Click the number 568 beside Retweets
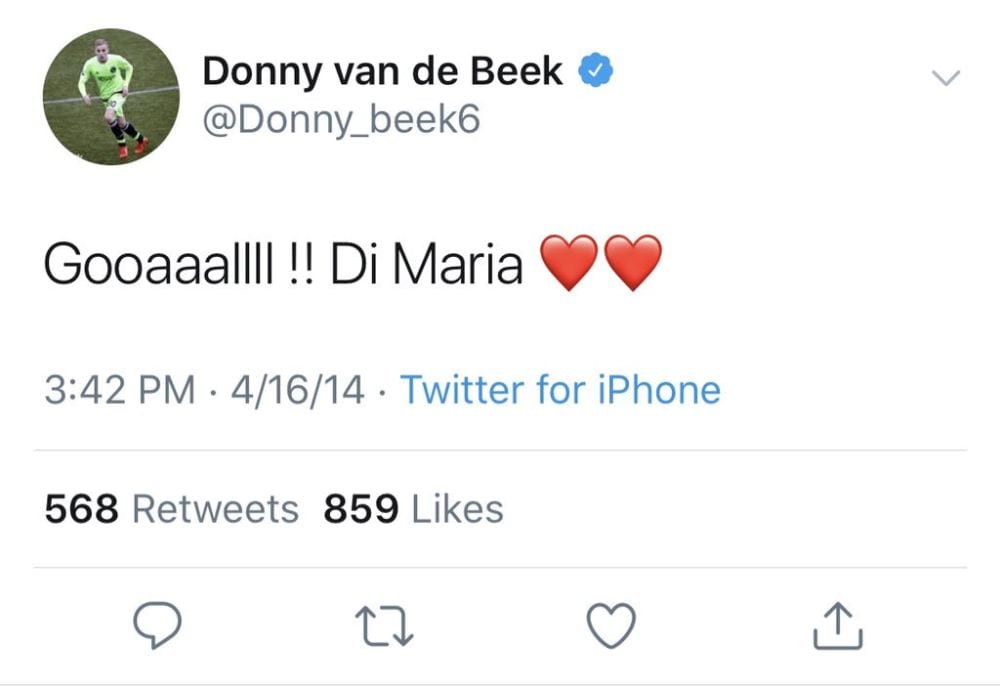This screenshot has width=1000, height=688. point(82,509)
